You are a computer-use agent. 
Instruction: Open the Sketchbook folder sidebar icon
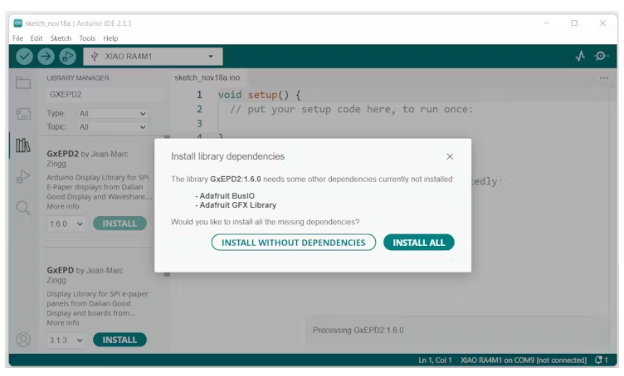click(23, 83)
